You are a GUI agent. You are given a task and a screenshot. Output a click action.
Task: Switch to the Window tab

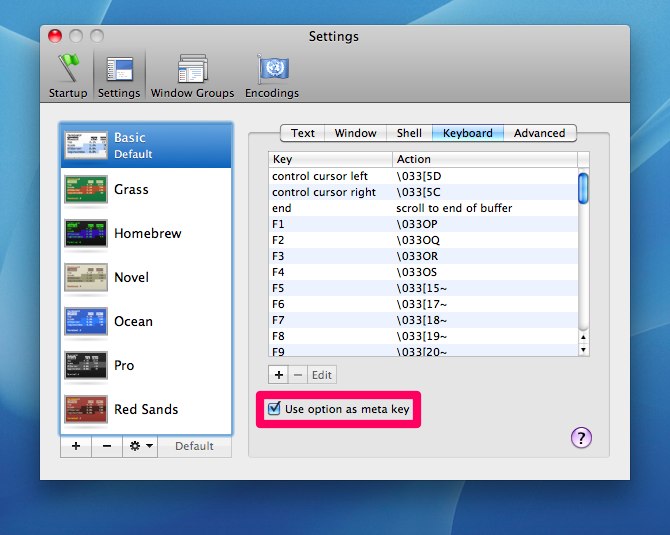pos(356,133)
